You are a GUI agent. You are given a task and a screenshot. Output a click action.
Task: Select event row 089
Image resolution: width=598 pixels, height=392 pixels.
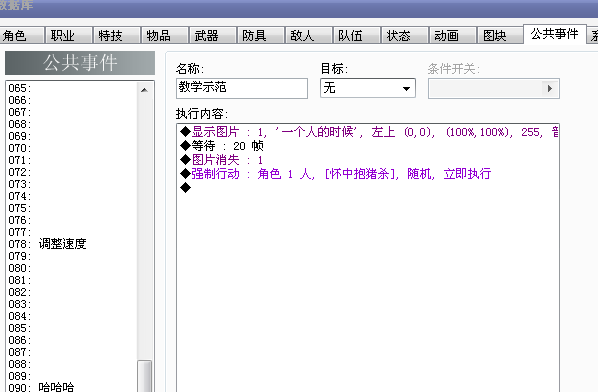(x=72, y=376)
